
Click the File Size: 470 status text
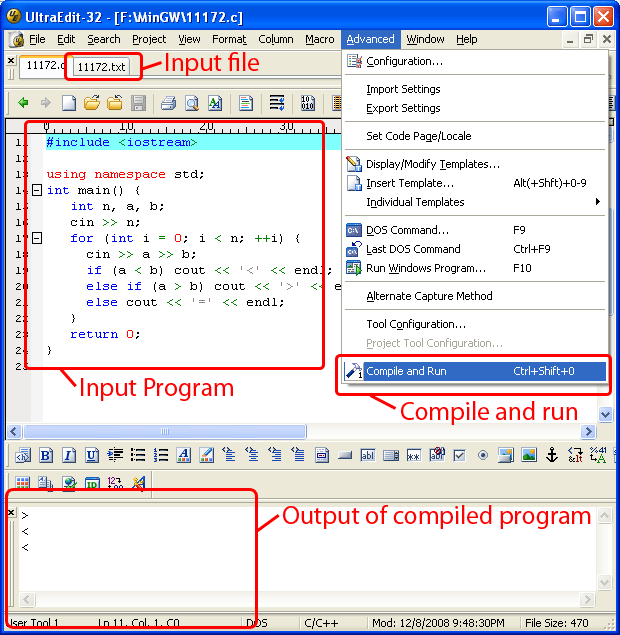pos(556,623)
